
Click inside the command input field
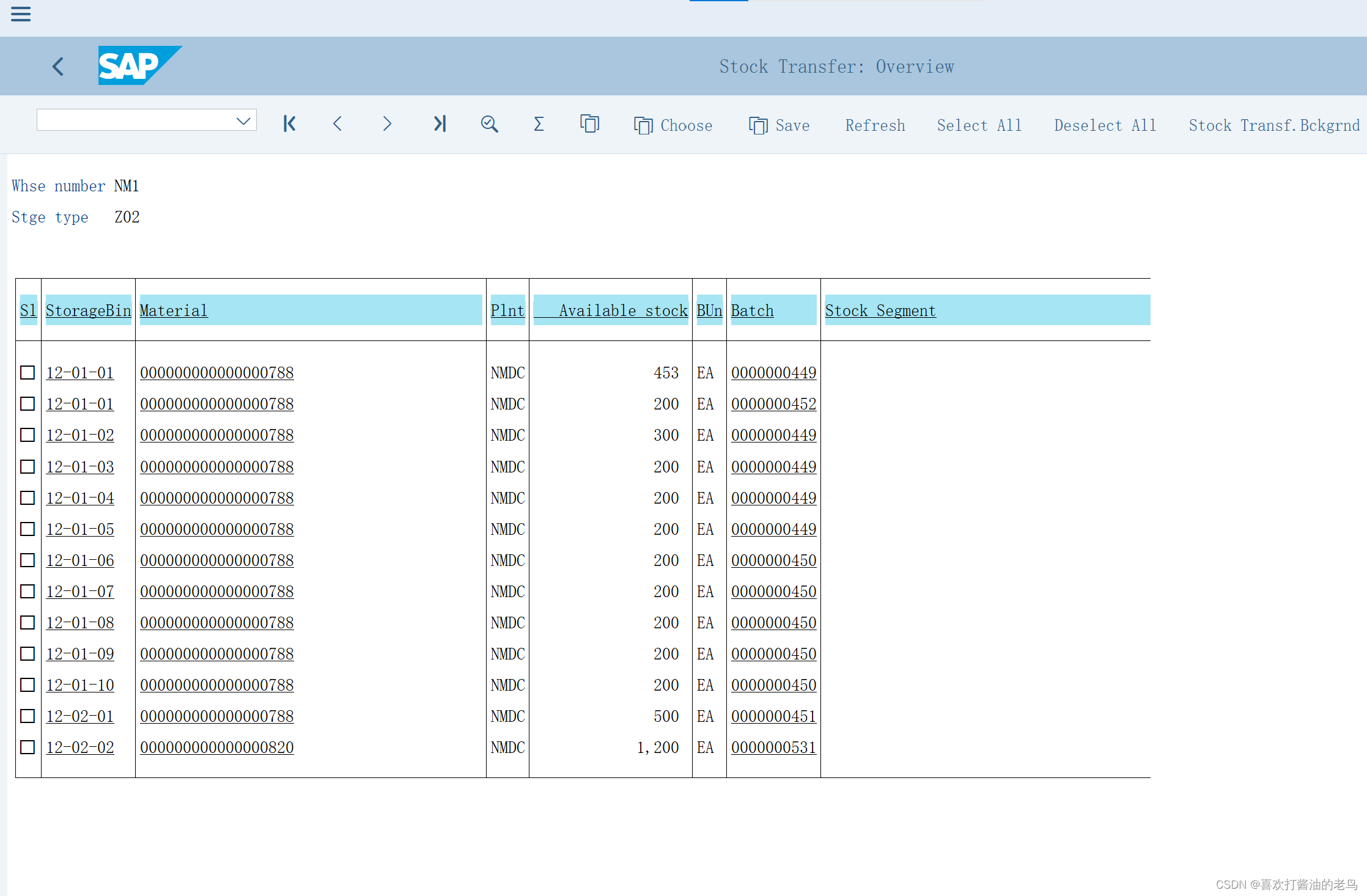(x=134, y=120)
